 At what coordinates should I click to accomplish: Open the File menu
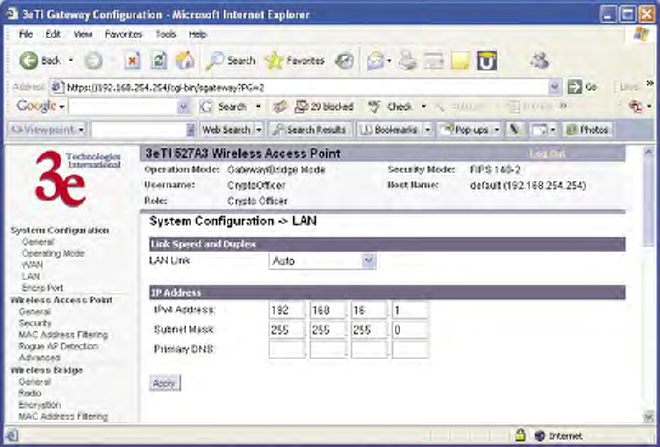pyautogui.click(x=26, y=34)
